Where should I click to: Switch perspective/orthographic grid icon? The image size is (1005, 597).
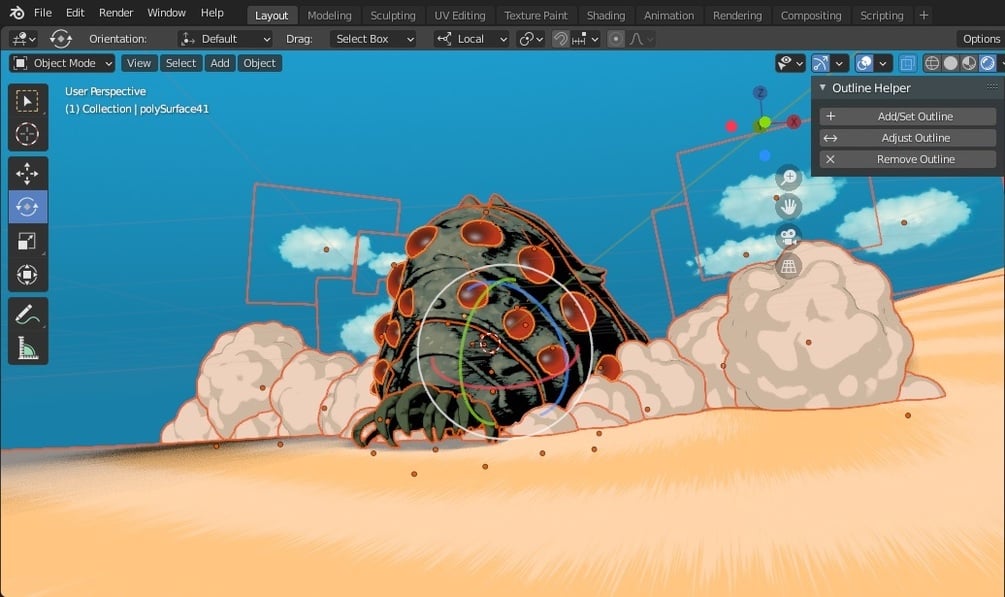(x=789, y=265)
